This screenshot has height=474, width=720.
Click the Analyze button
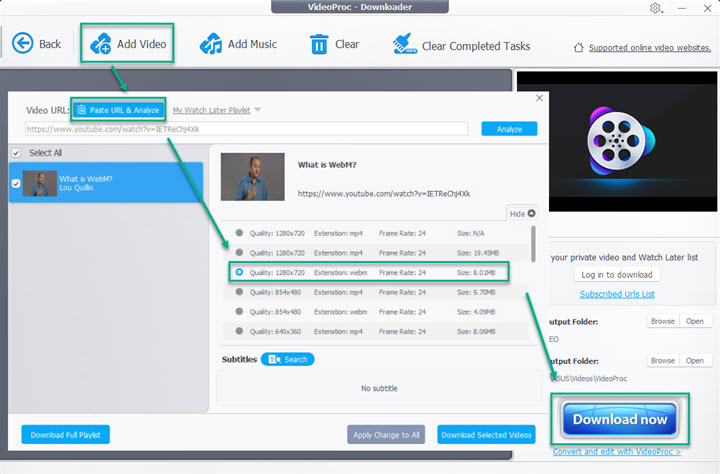coord(509,129)
